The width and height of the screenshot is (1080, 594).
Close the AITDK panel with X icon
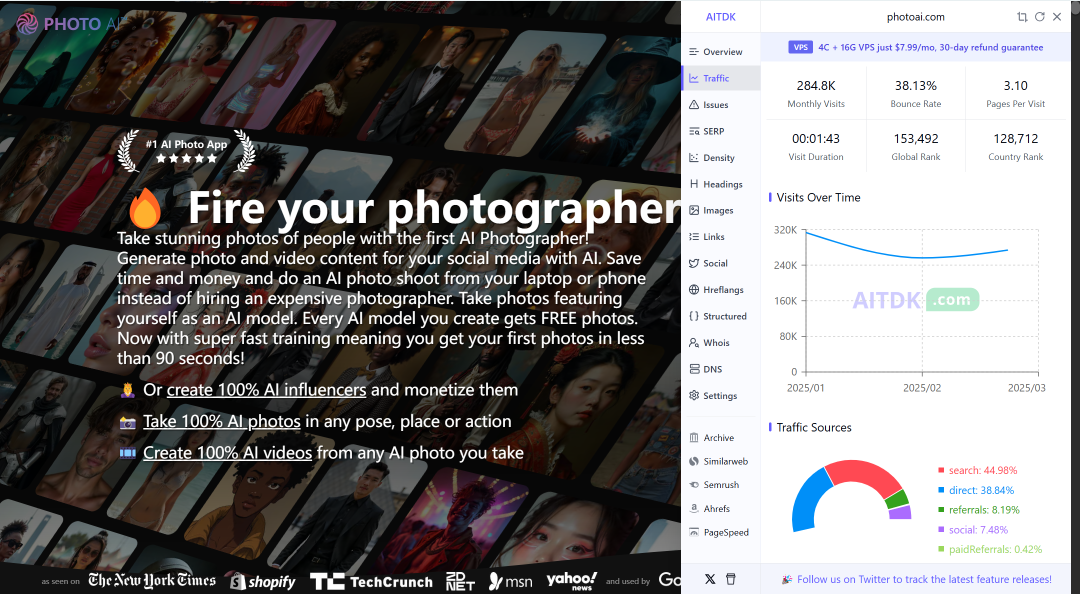pyautogui.click(x=1057, y=17)
